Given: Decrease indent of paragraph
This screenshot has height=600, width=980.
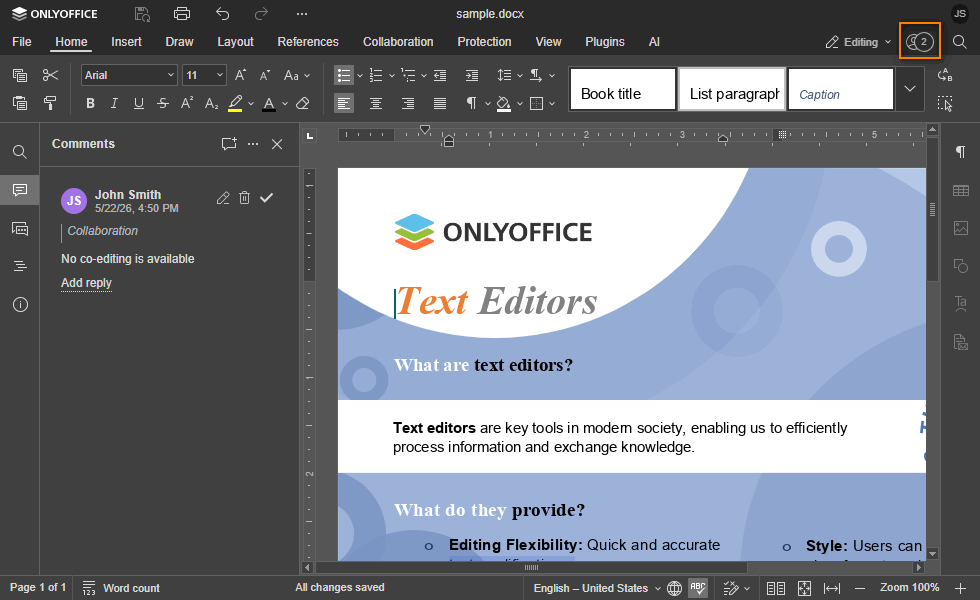Looking at the screenshot, I should click(440, 76).
